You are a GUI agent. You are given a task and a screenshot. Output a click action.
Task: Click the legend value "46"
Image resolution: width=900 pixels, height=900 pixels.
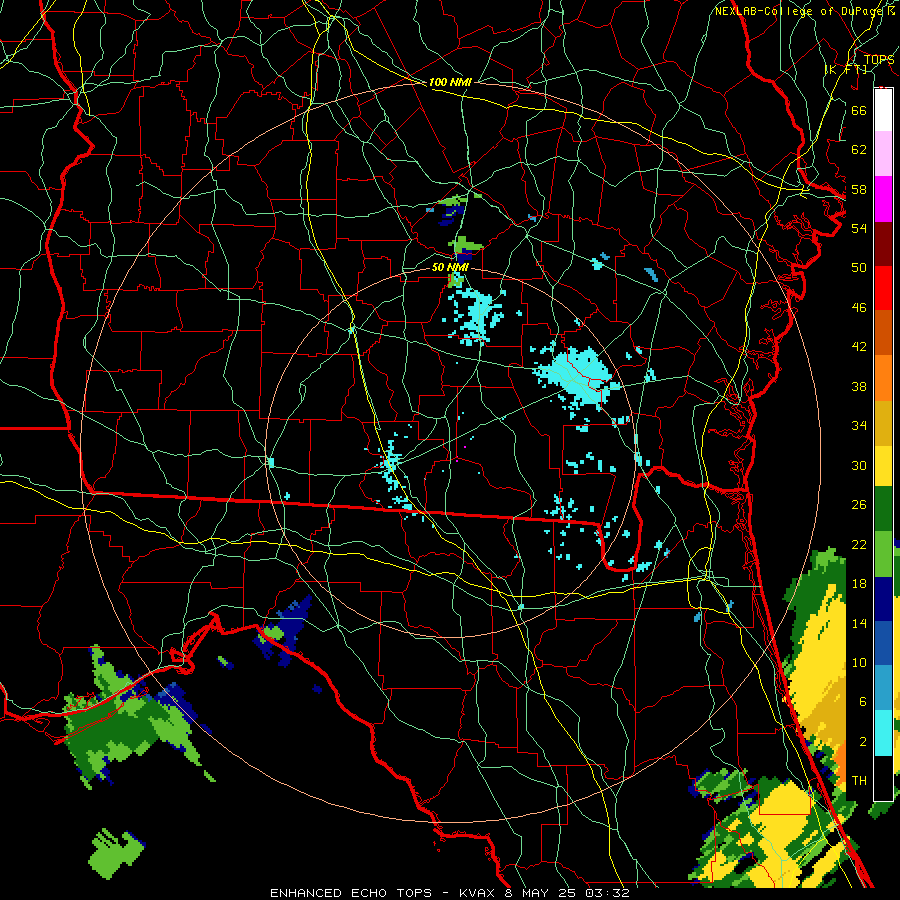click(859, 308)
